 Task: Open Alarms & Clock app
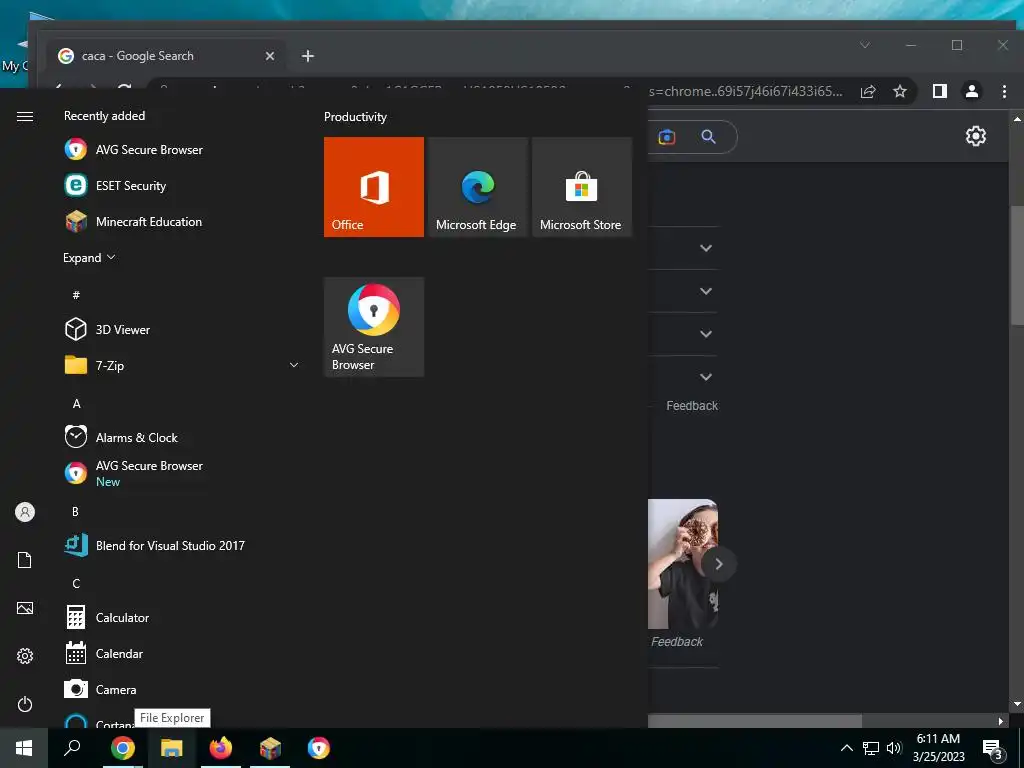tap(181, 438)
